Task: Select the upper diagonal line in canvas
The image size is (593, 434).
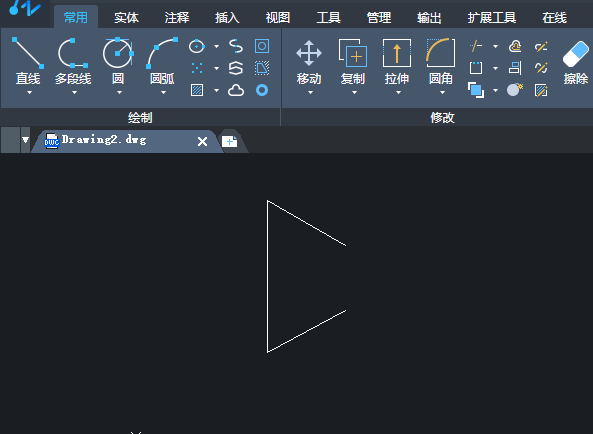Action: [307, 223]
